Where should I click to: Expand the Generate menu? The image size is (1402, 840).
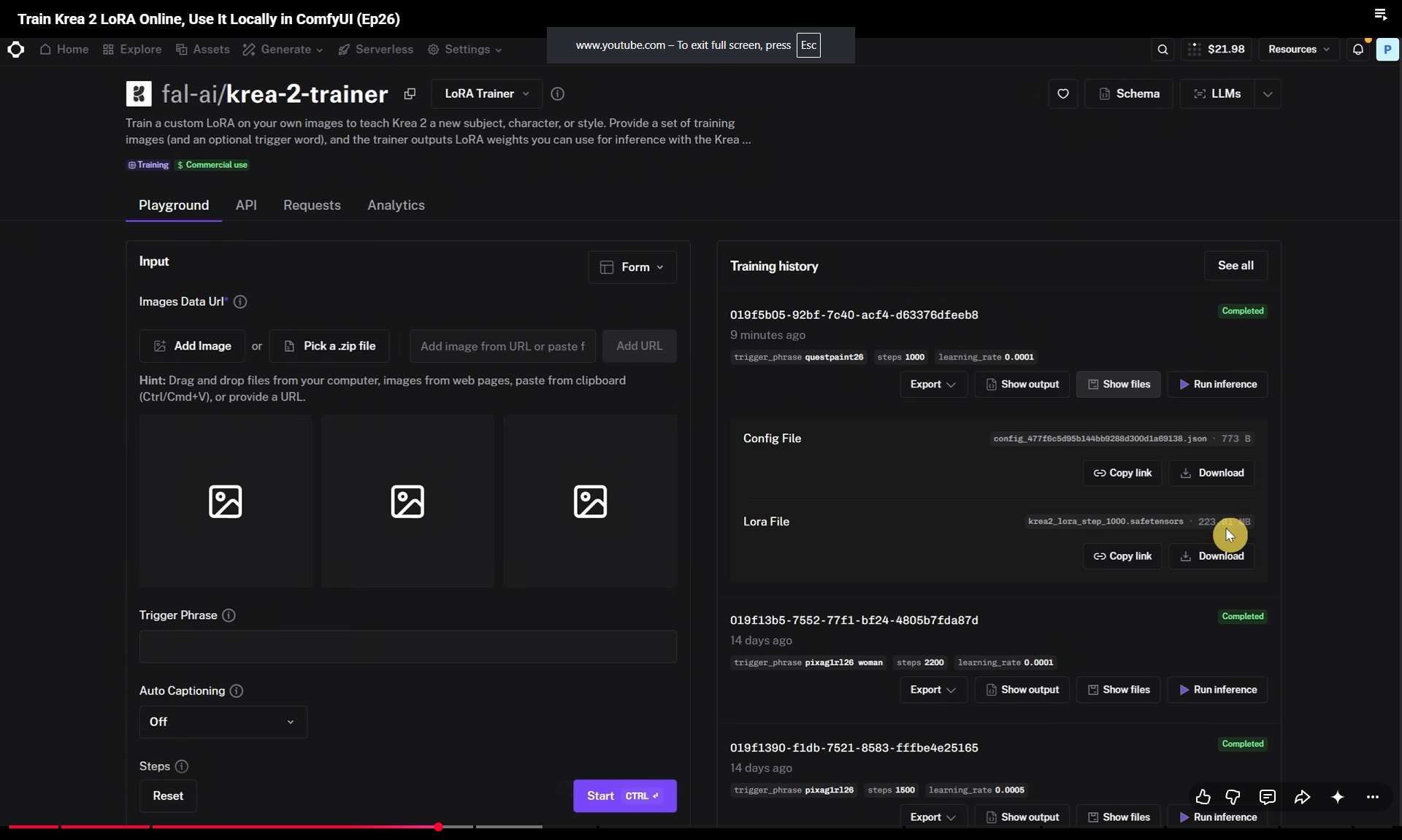[x=283, y=50]
